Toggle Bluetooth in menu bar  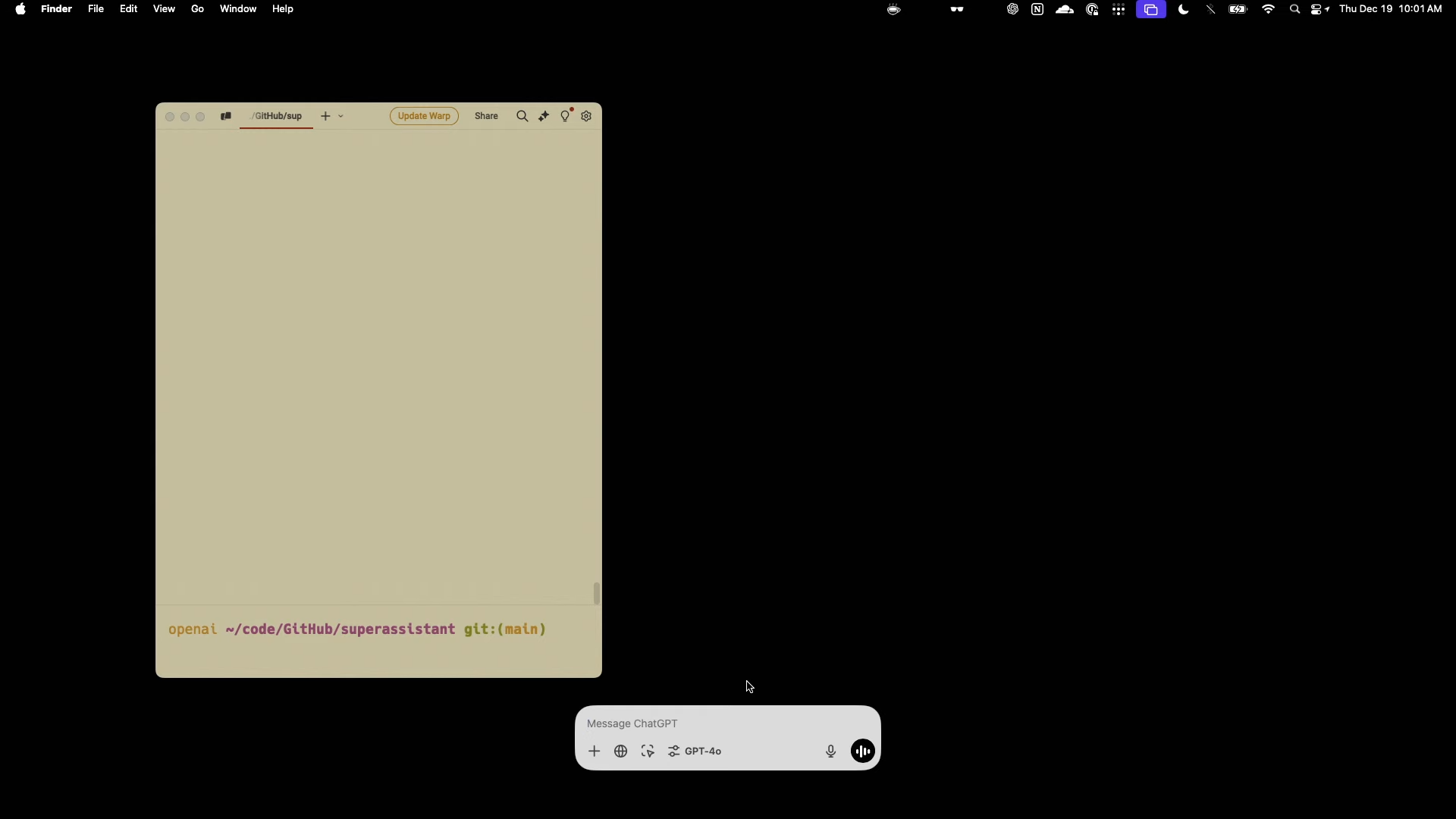1211,9
